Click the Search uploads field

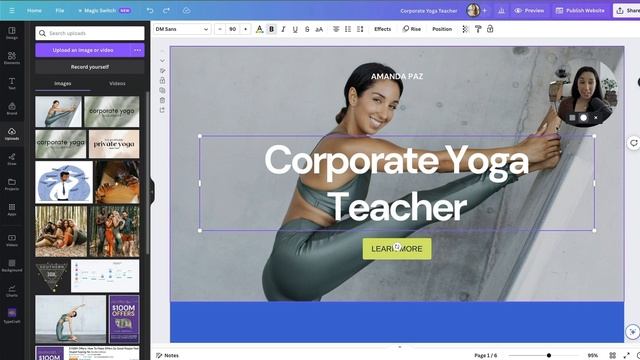(90, 33)
